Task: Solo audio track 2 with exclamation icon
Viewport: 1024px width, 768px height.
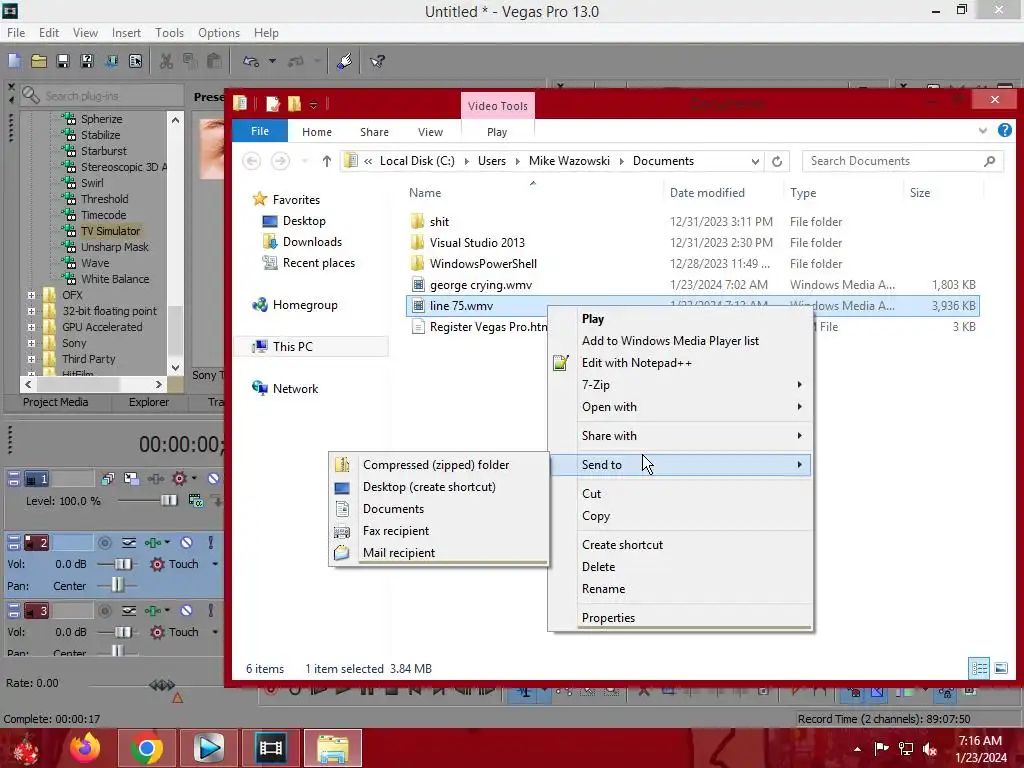Action: [x=210, y=543]
